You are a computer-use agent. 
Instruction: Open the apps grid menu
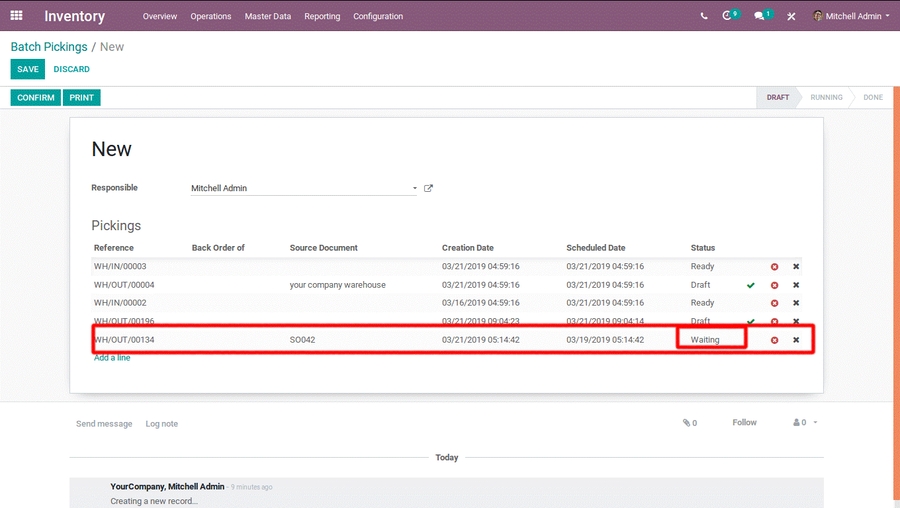pyautogui.click(x=16, y=16)
